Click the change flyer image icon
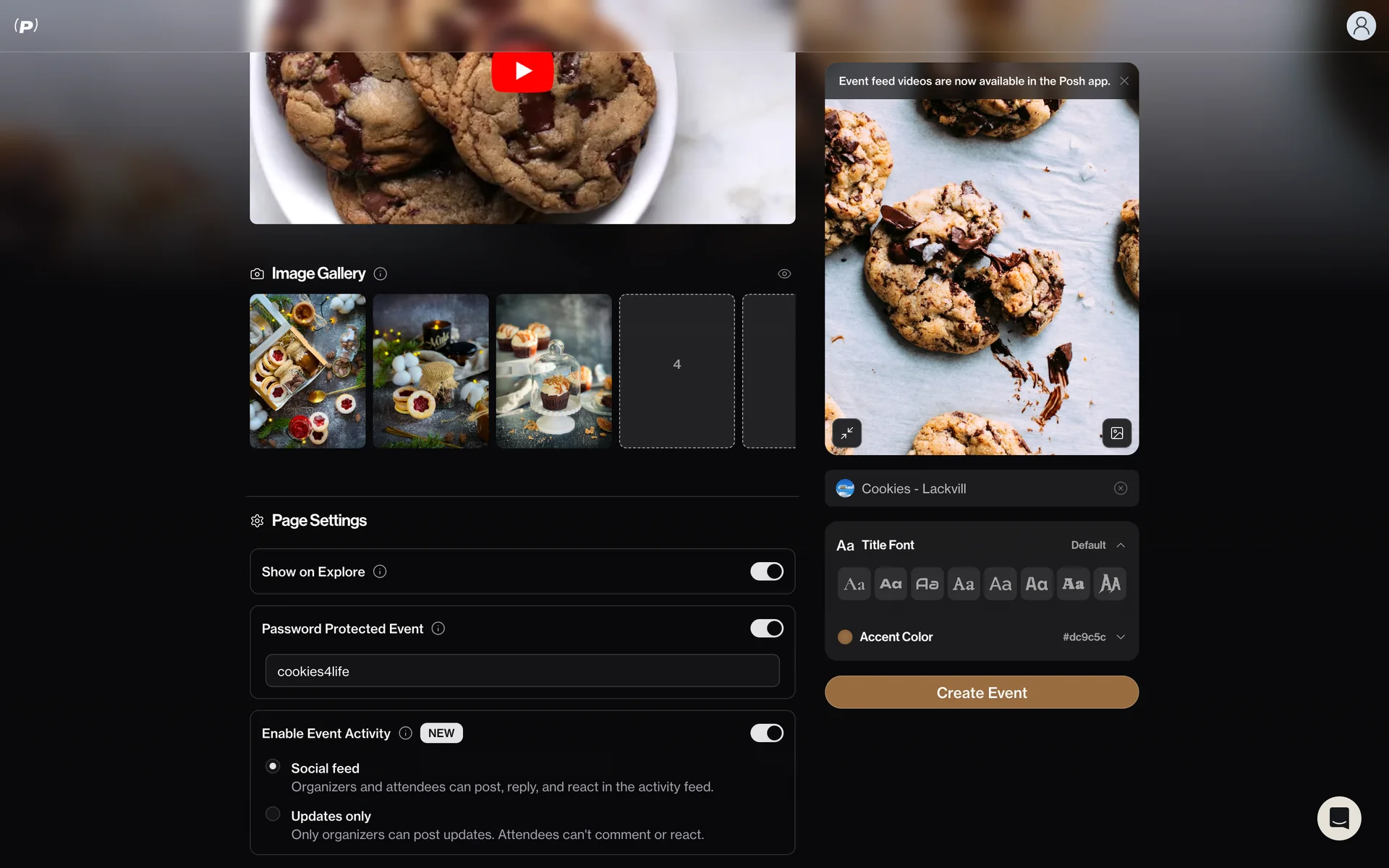The image size is (1389, 868). 1116,433
